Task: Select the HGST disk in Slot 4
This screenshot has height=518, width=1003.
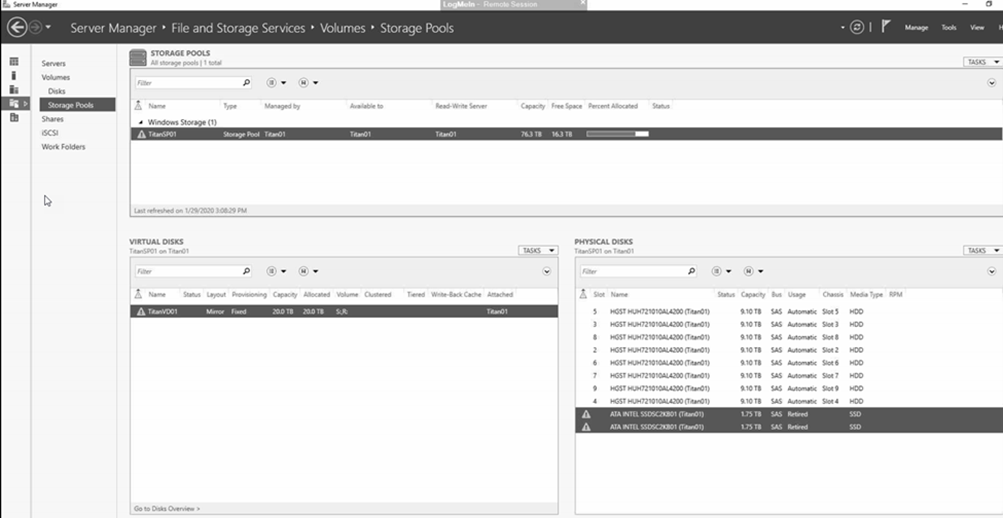Action: [x=789, y=401]
